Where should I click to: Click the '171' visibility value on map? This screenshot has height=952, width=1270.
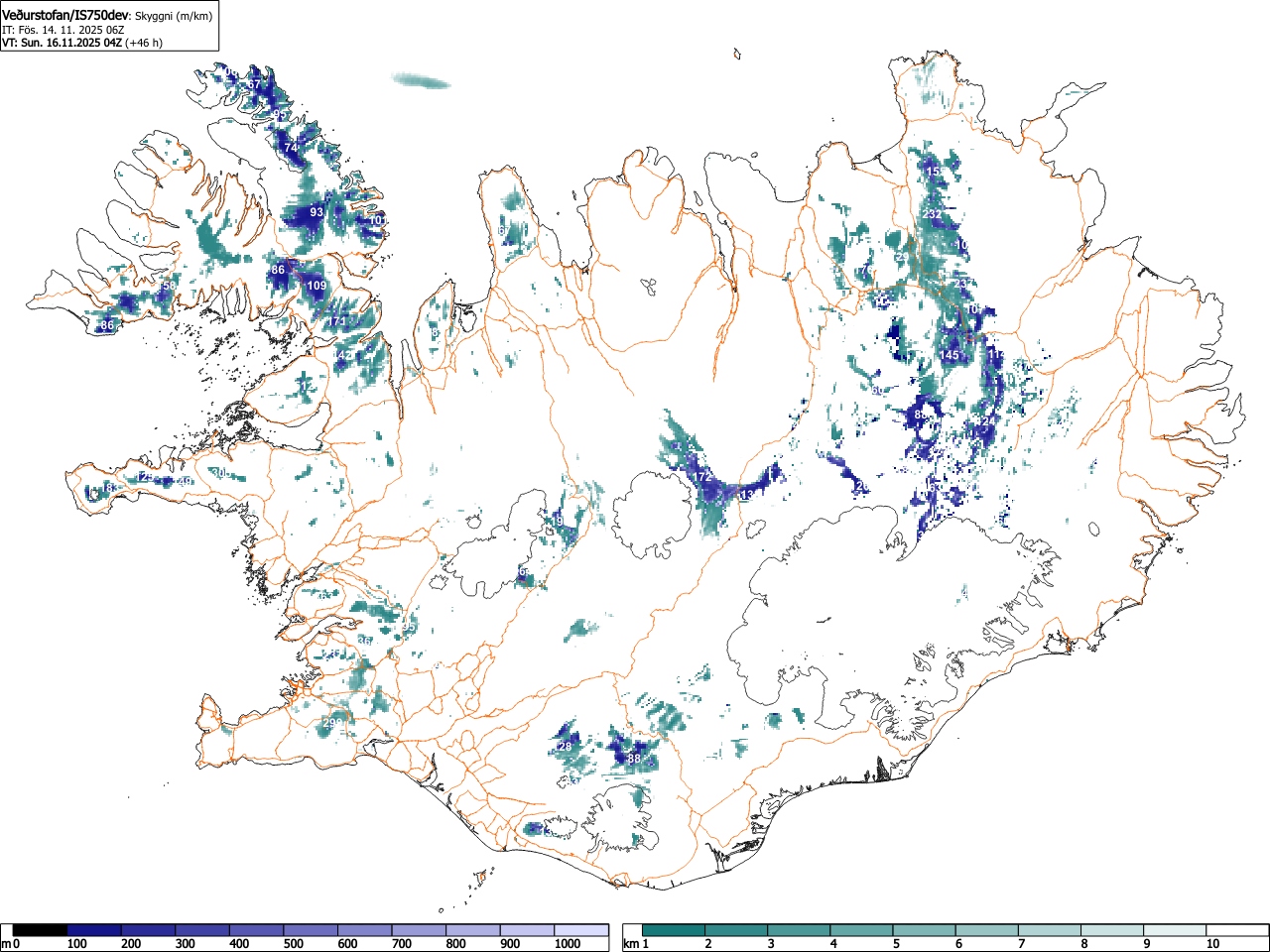(338, 321)
